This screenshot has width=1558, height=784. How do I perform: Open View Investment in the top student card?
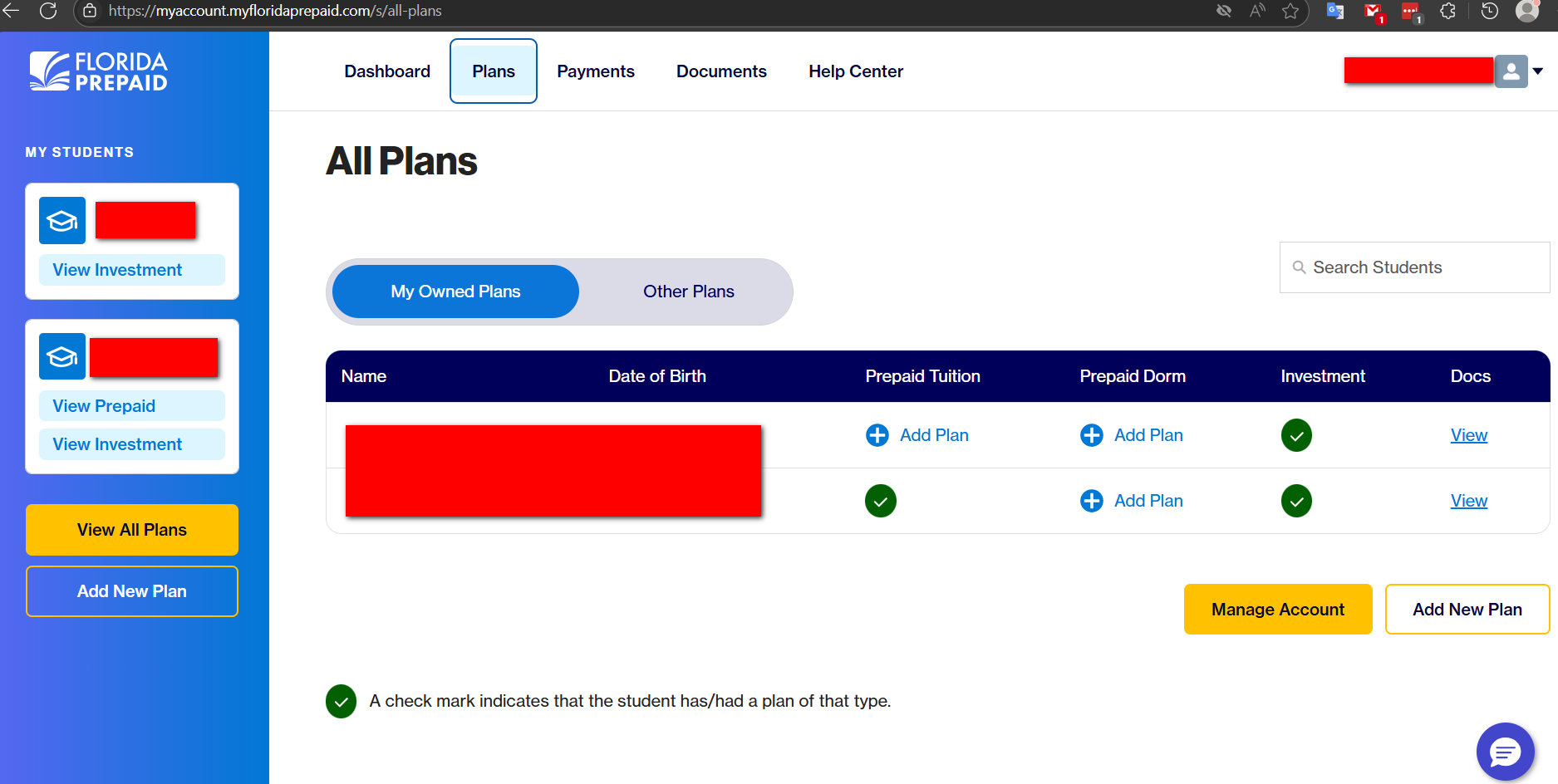[132, 270]
